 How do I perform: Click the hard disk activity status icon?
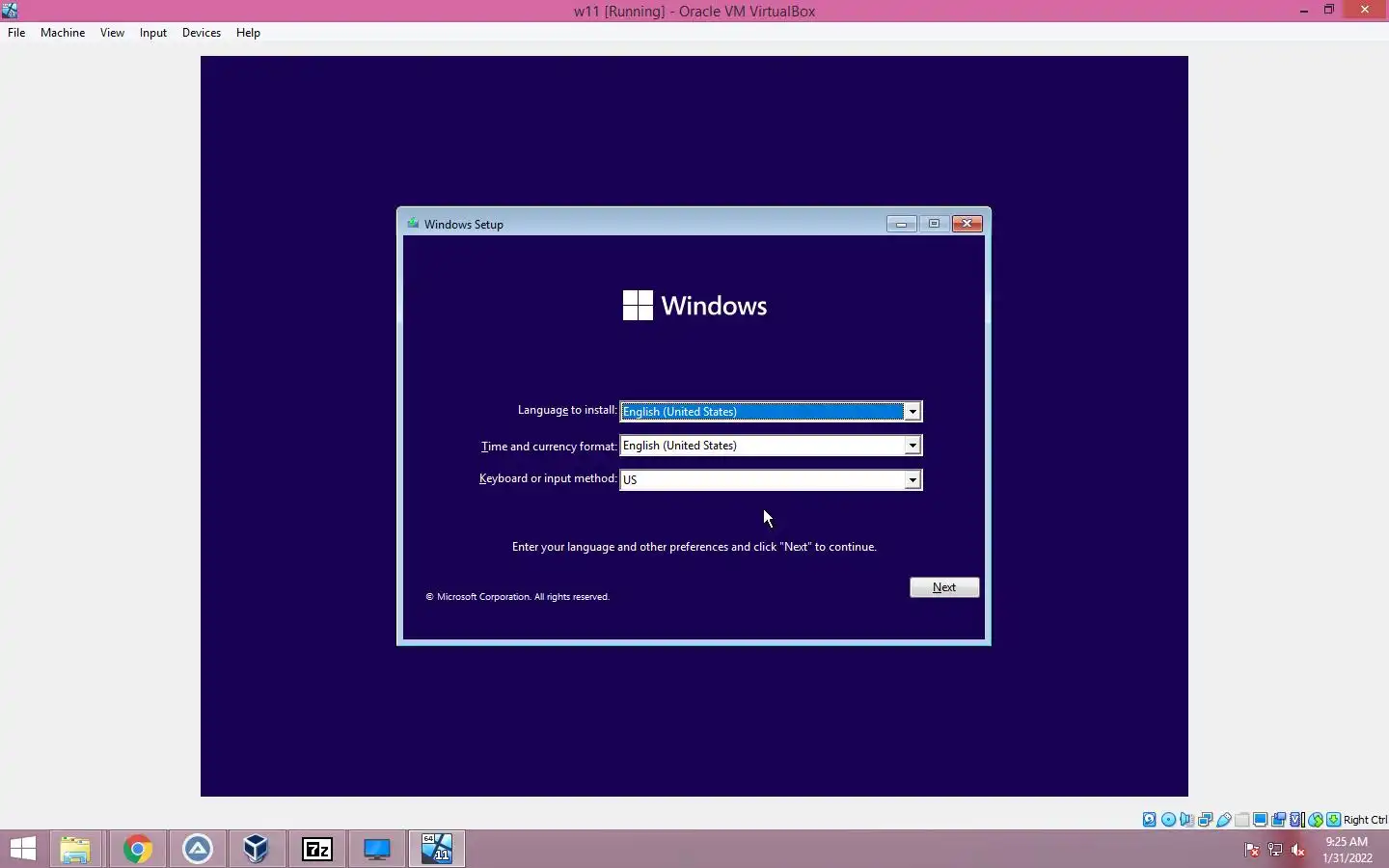click(x=1149, y=820)
